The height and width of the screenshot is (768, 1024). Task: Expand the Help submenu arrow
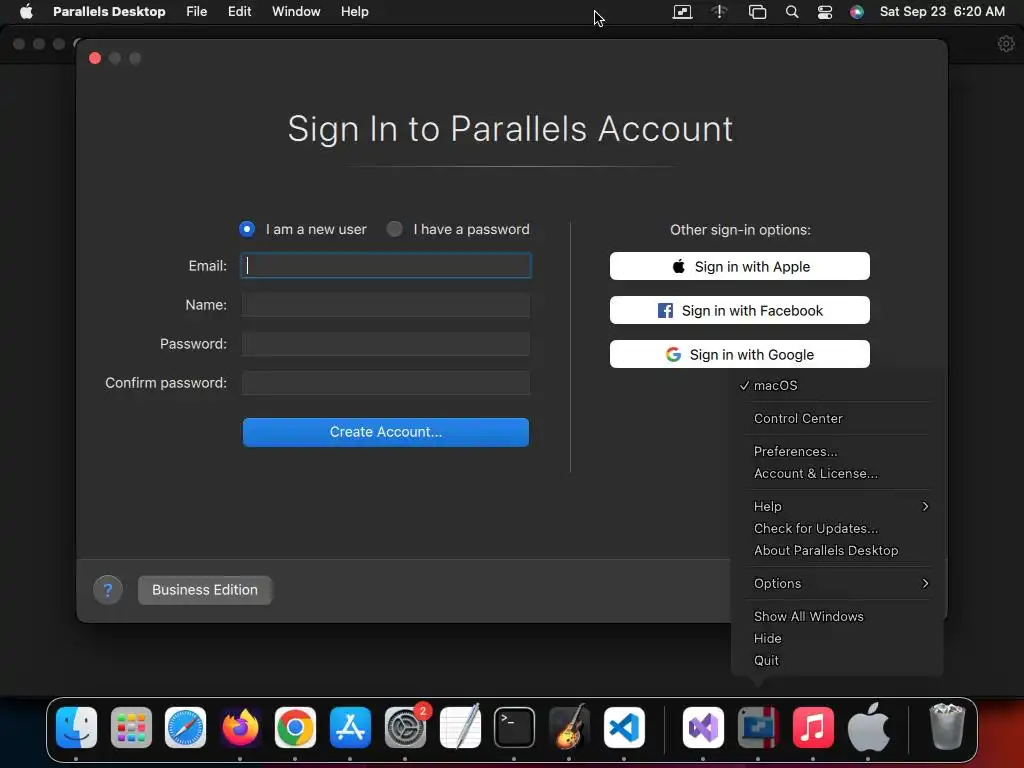(925, 506)
